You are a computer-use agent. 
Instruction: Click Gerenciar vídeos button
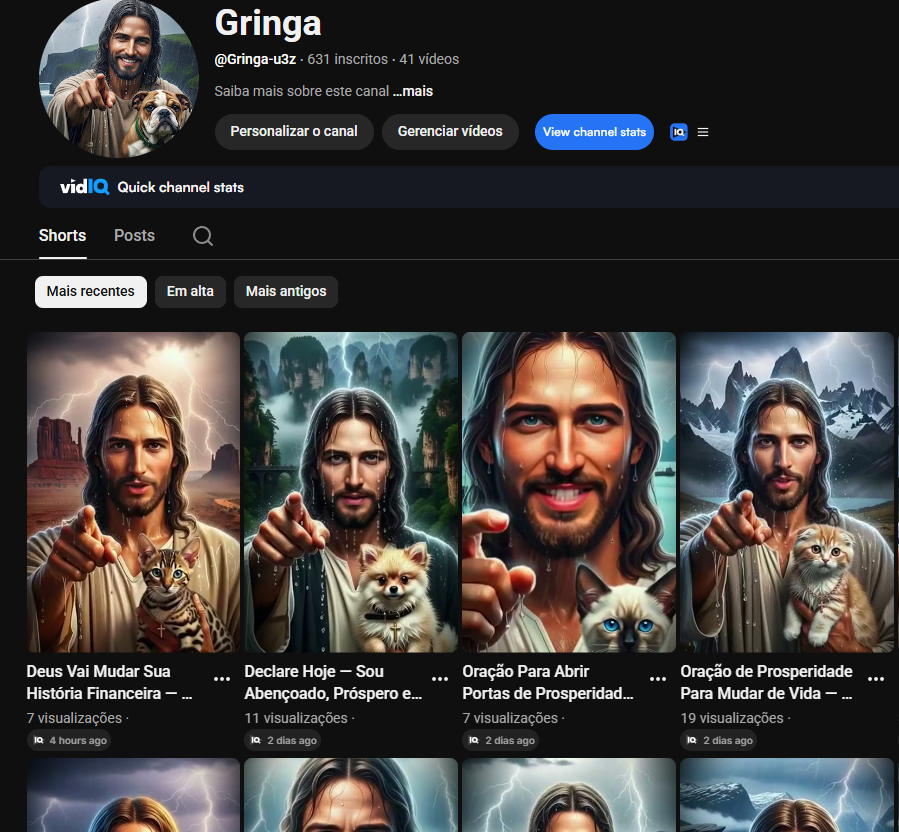[450, 132]
